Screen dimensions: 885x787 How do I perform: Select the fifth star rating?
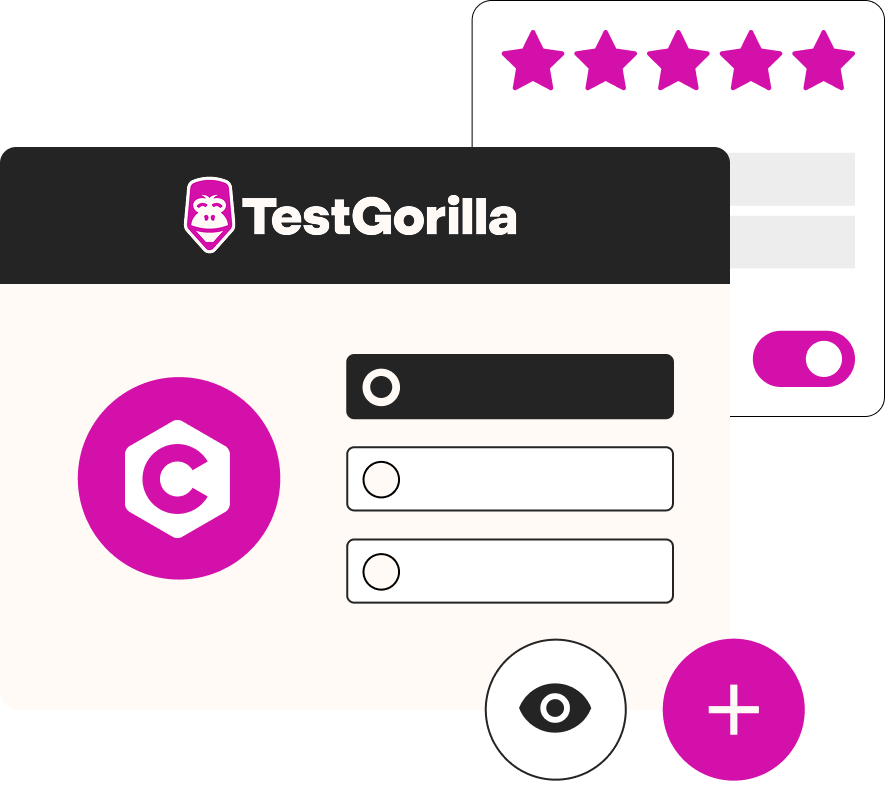click(823, 60)
